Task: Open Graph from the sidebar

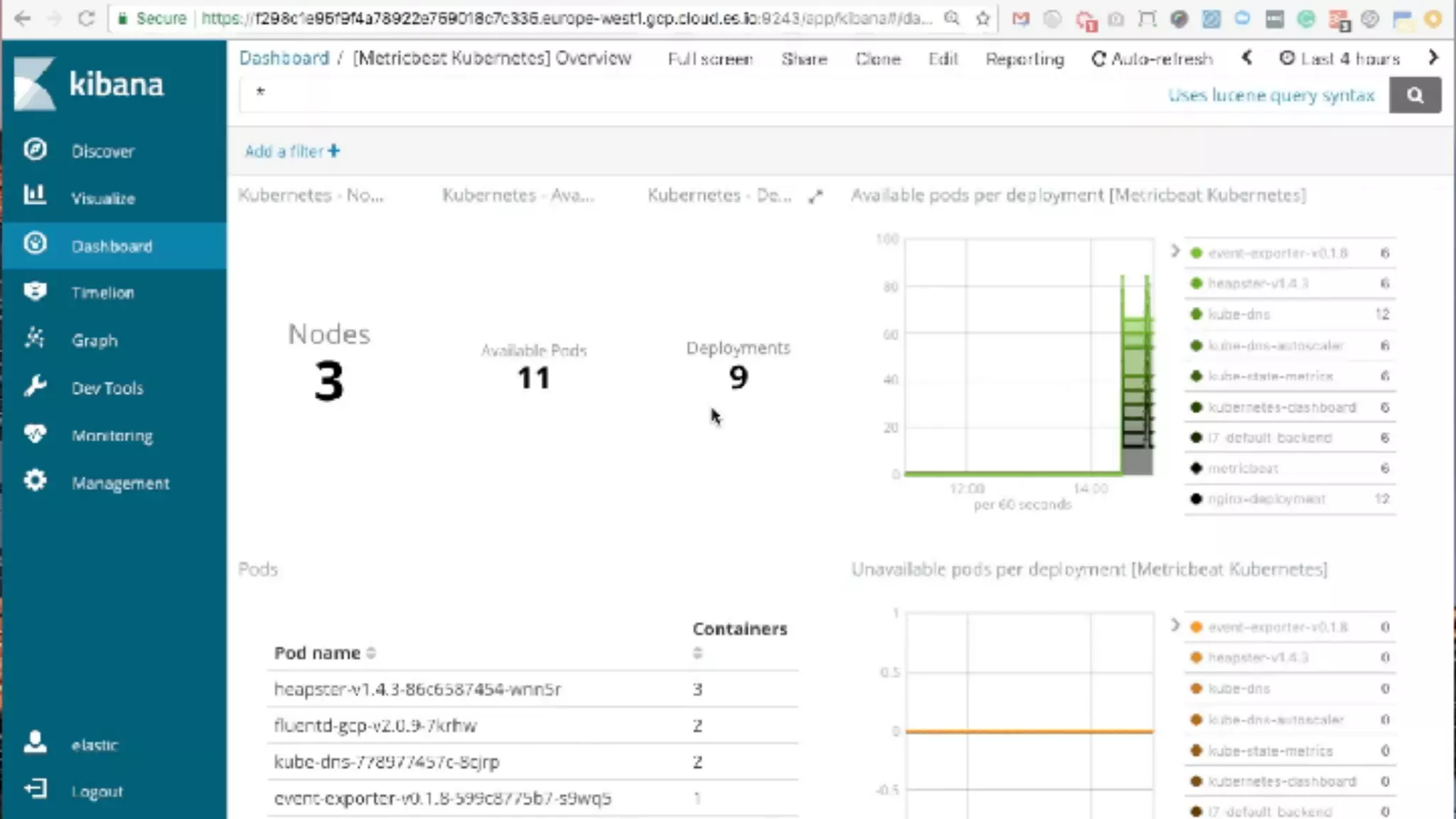Action: (94, 341)
